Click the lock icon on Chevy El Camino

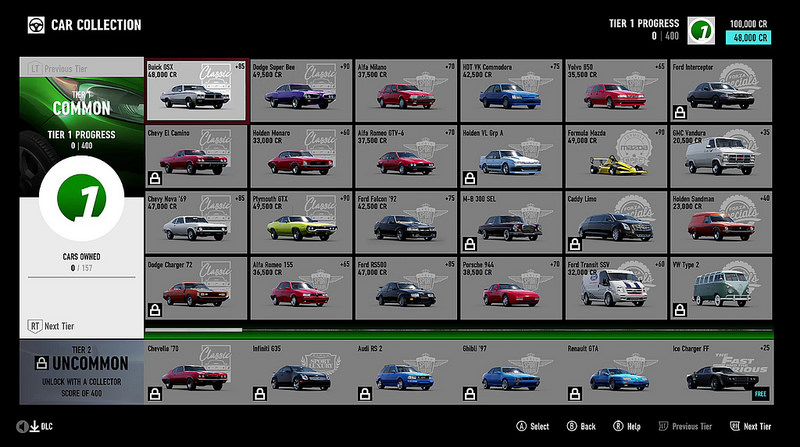[x=155, y=178]
